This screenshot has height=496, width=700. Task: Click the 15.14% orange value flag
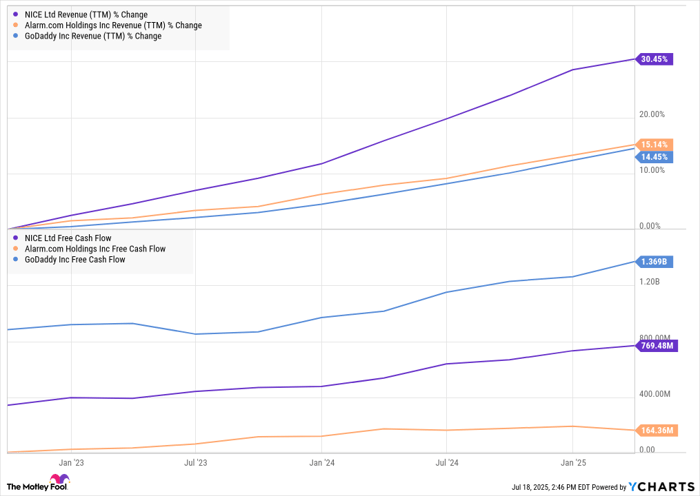[x=654, y=145]
